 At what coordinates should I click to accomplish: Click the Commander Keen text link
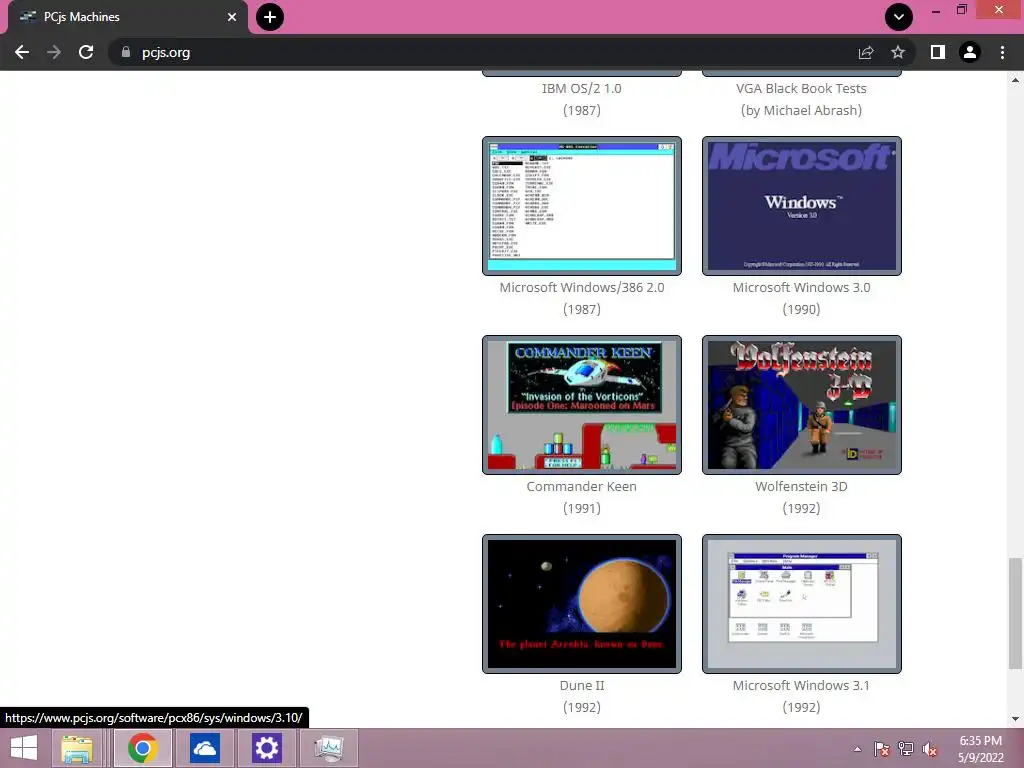pyautogui.click(x=582, y=487)
